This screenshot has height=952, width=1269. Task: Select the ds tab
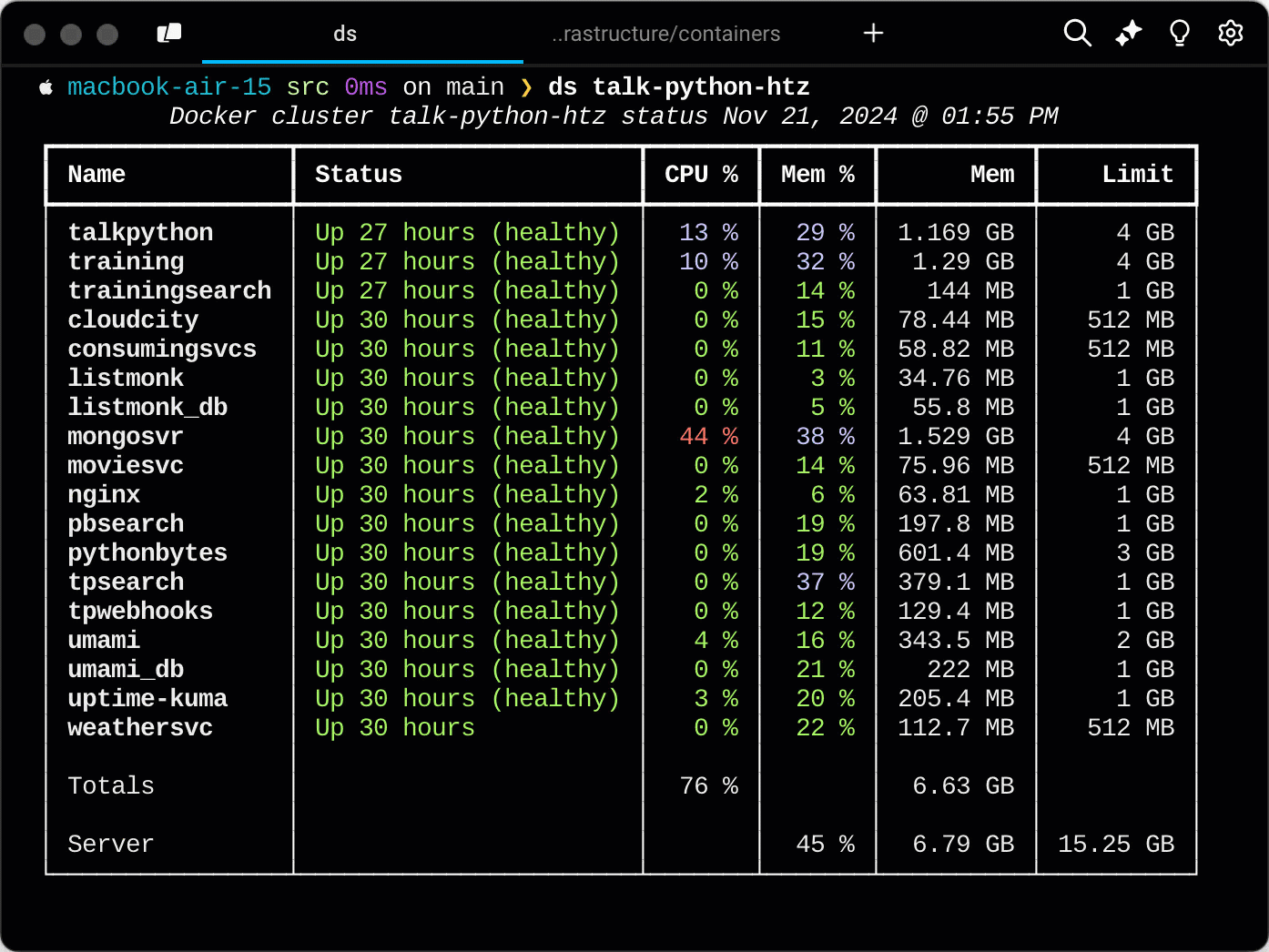point(344,34)
